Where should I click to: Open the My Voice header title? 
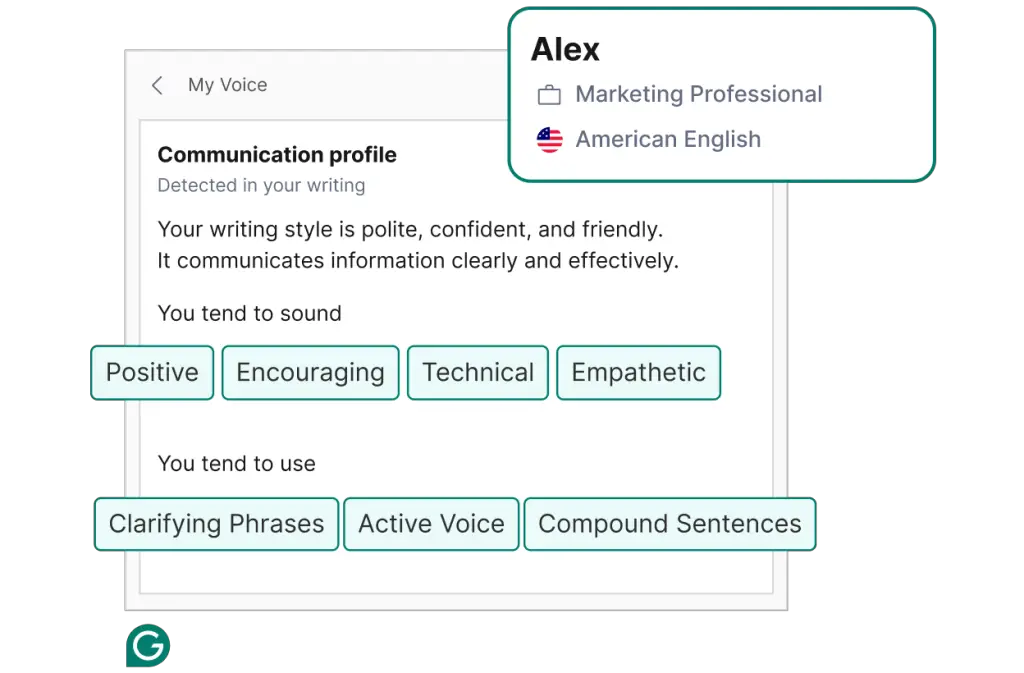(x=227, y=86)
